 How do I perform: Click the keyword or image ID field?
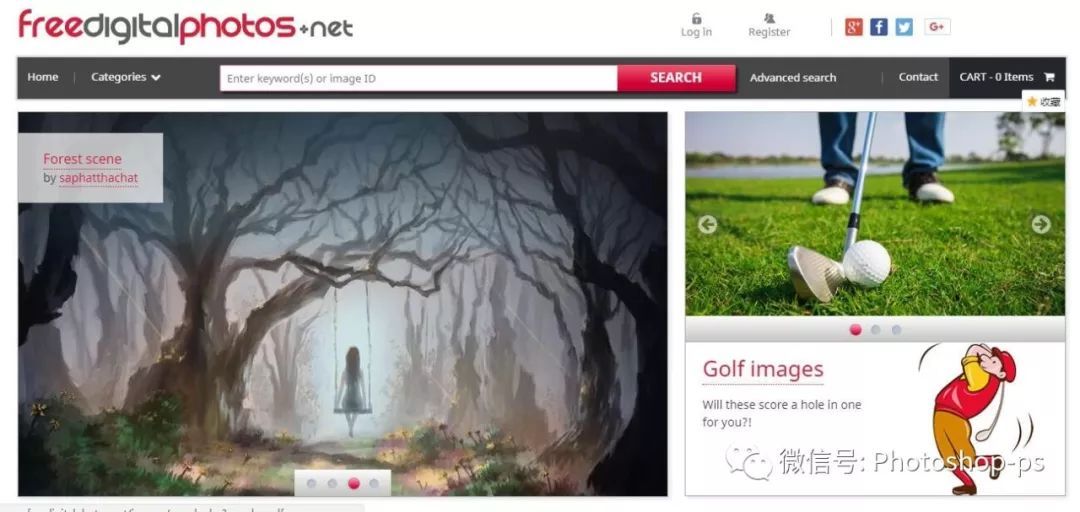tap(418, 78)
